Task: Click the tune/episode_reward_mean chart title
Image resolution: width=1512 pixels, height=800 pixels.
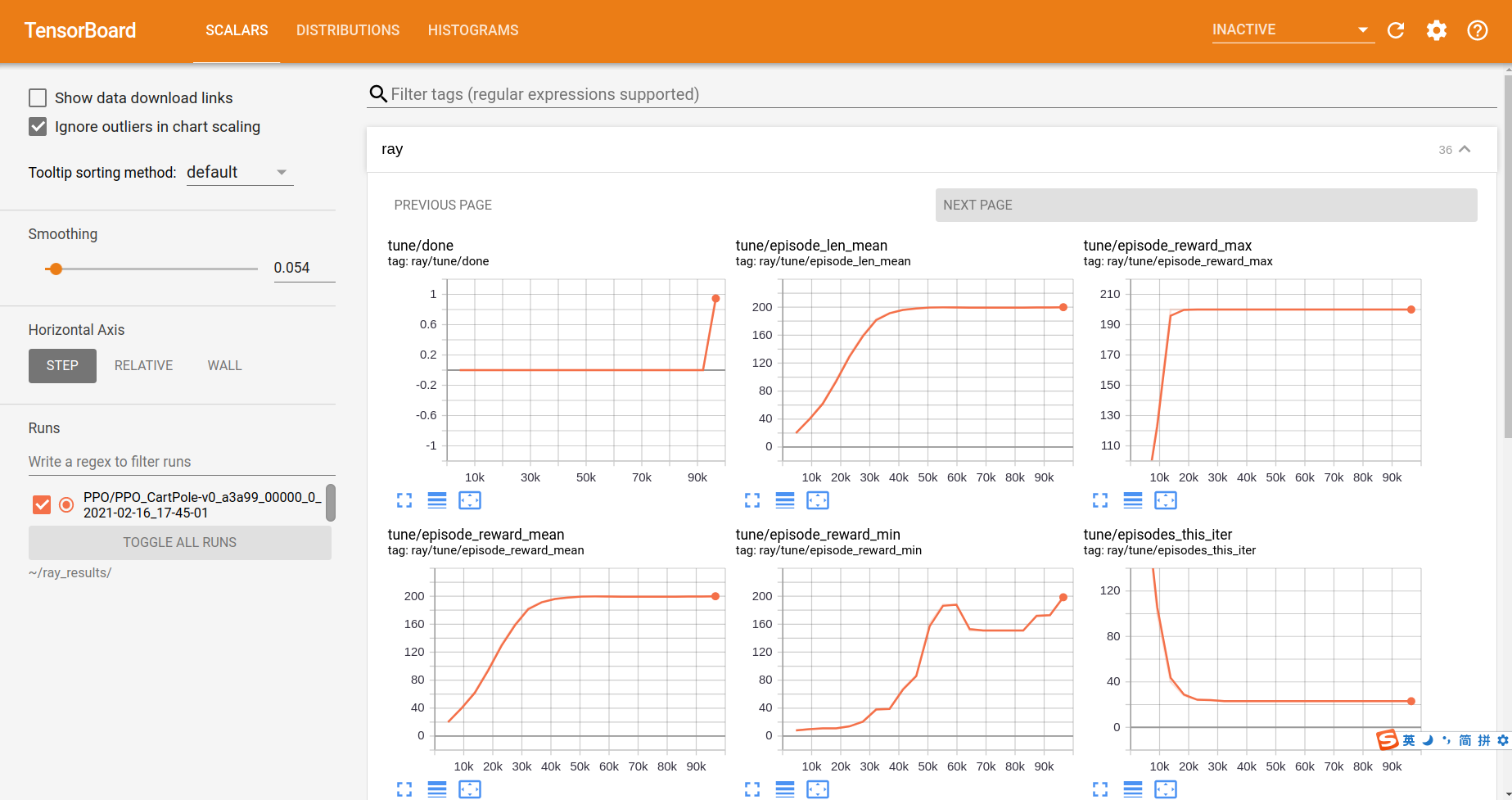Action: click(x=476, y=535)
